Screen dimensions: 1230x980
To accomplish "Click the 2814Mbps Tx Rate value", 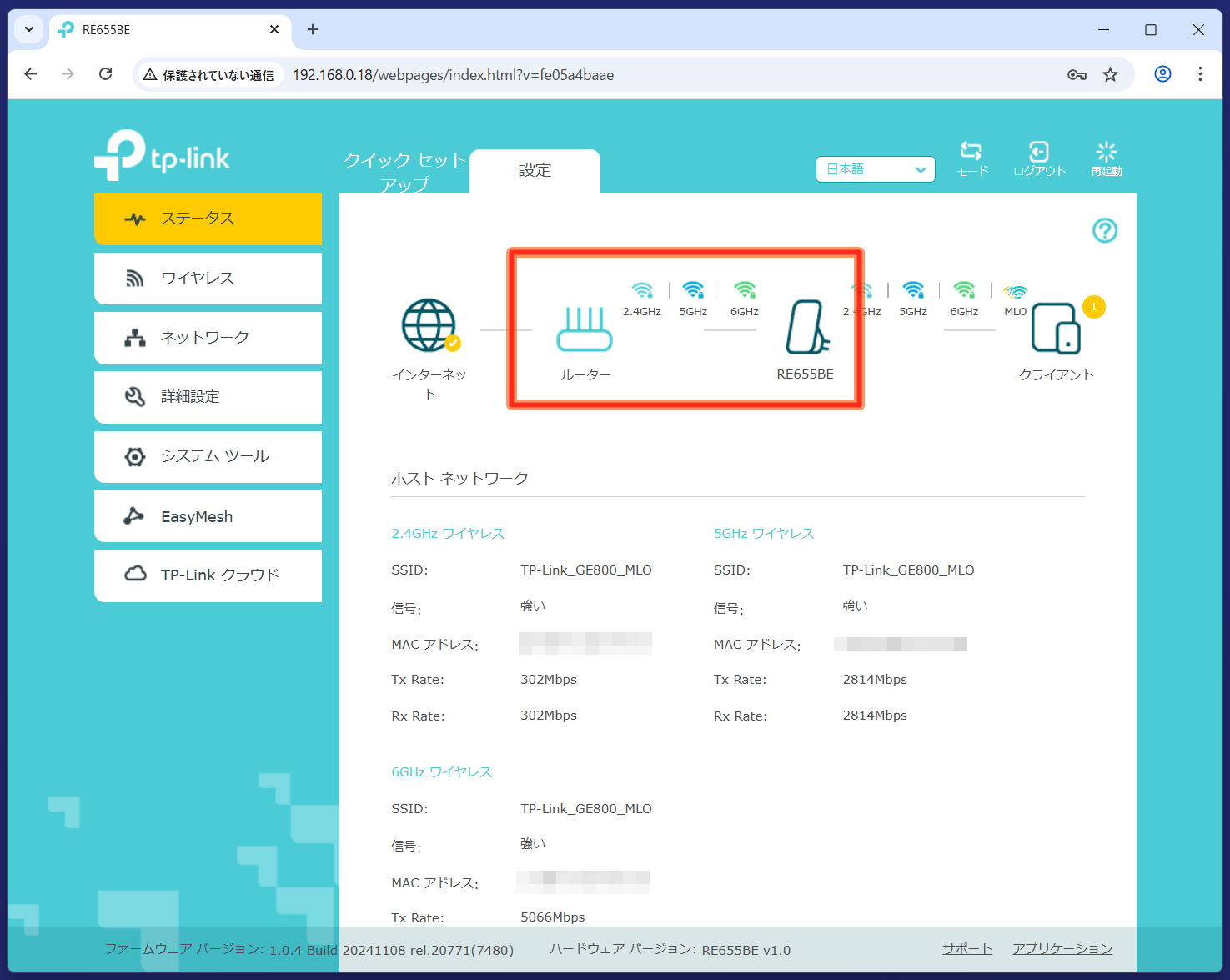I will (875, 680).
